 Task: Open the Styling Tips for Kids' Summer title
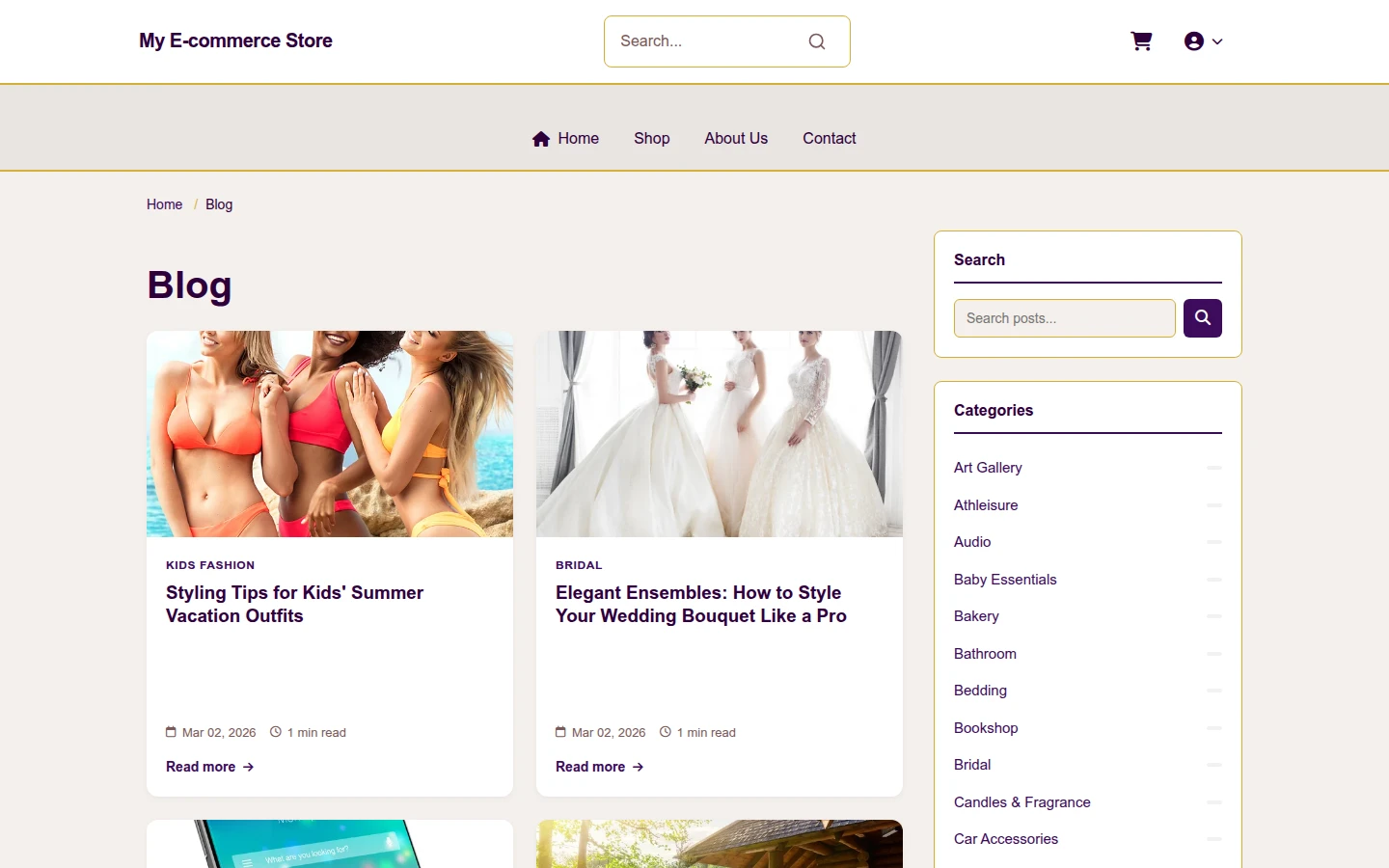tap(294, 605)
